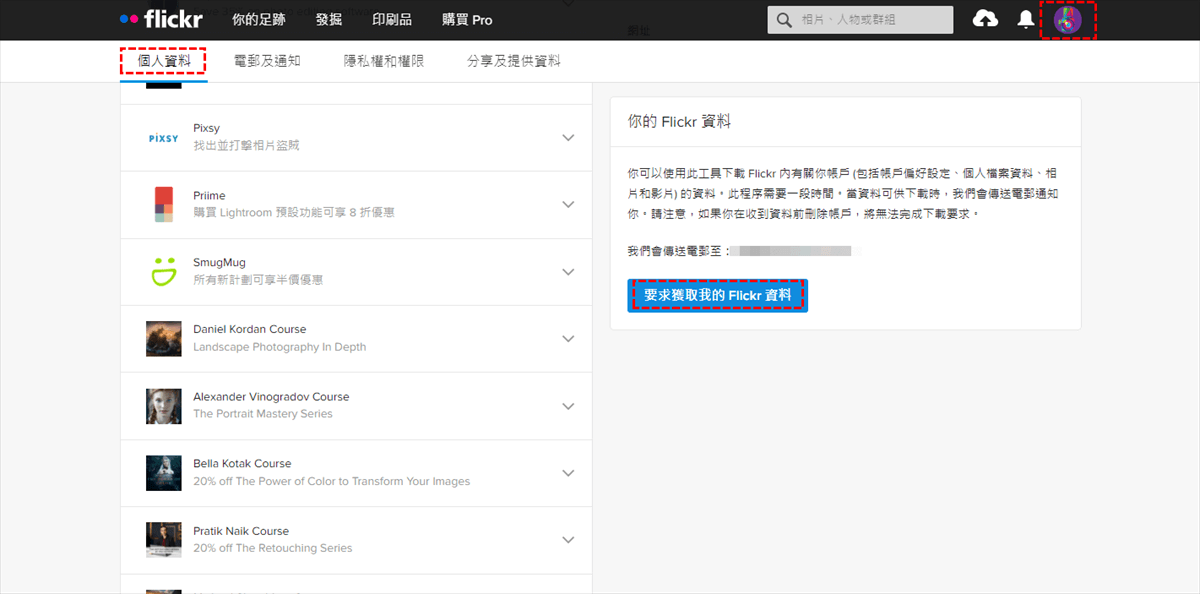Click the Pixsy logo

click(163, 138)
